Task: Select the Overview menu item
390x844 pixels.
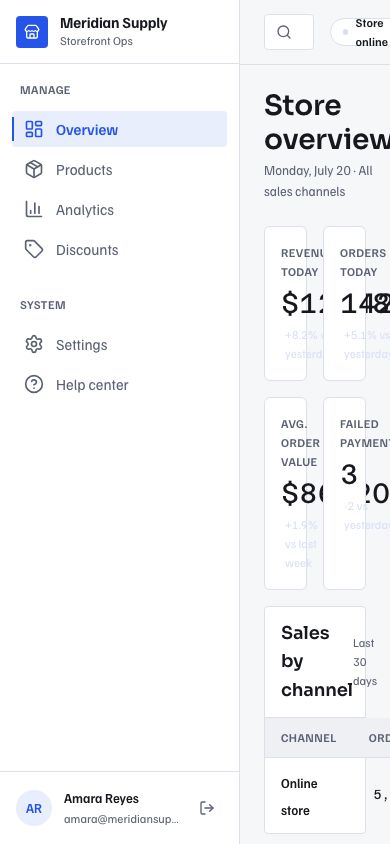Action: click(119, 129)
